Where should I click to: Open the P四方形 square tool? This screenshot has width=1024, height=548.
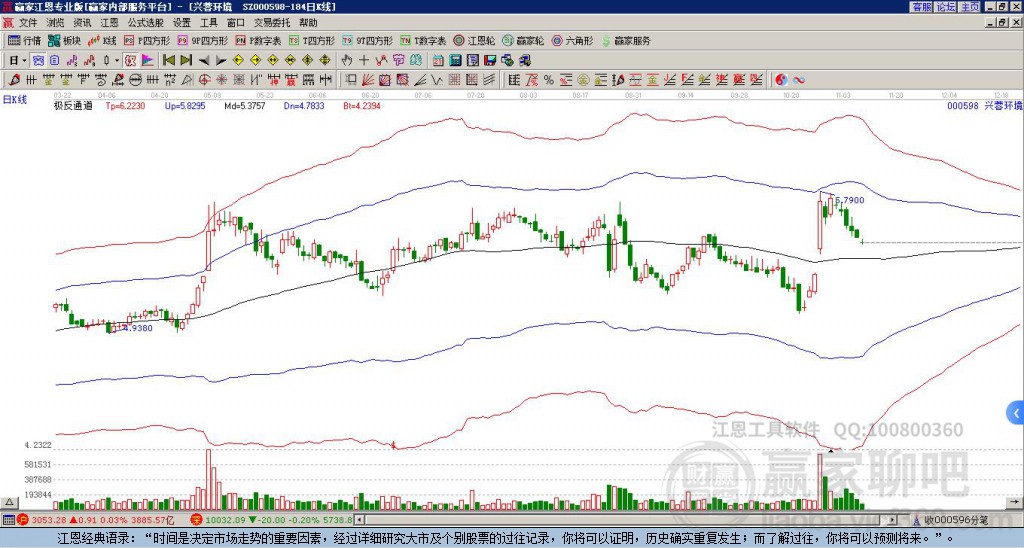(146, 40)
